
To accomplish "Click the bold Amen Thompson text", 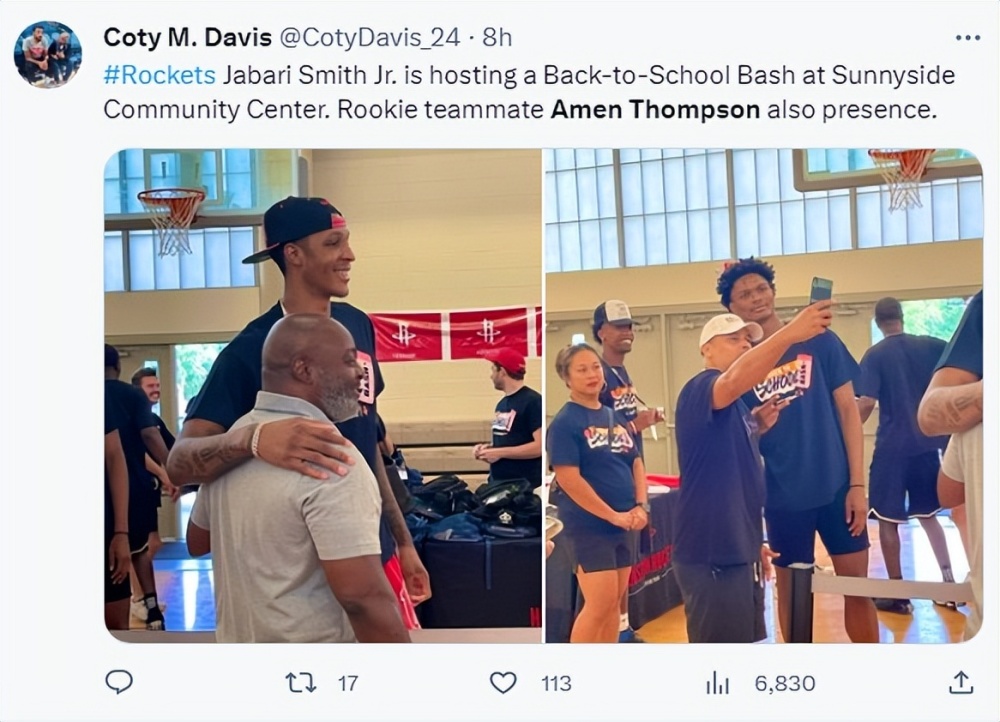I will pyautogui.click(x=655, y=110).
